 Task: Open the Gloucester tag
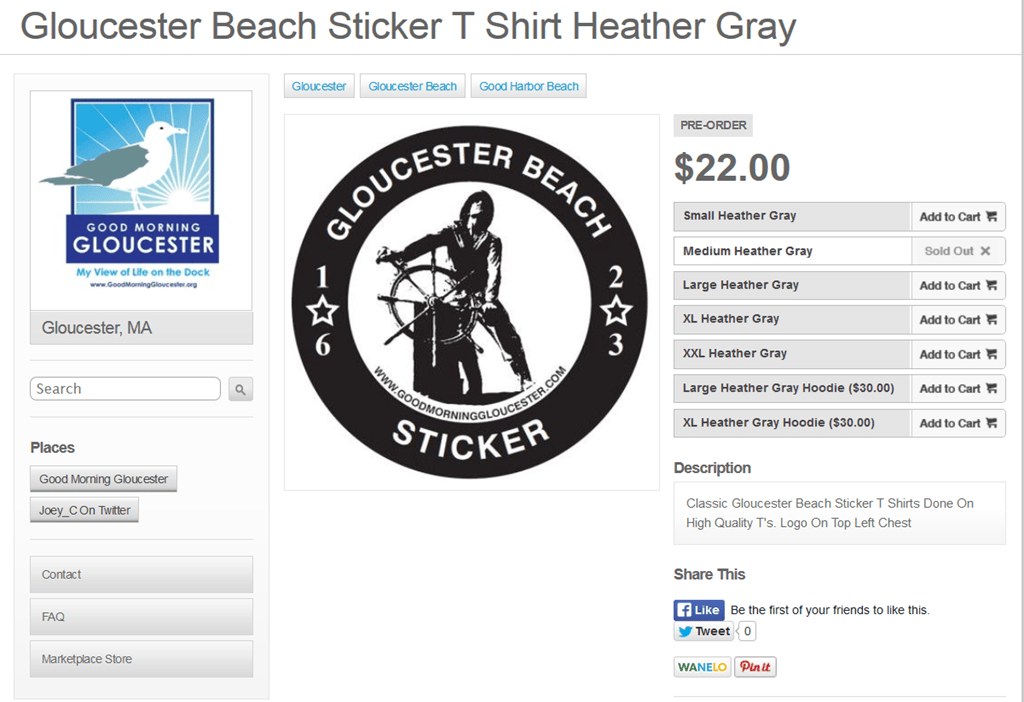pos(319,86)
